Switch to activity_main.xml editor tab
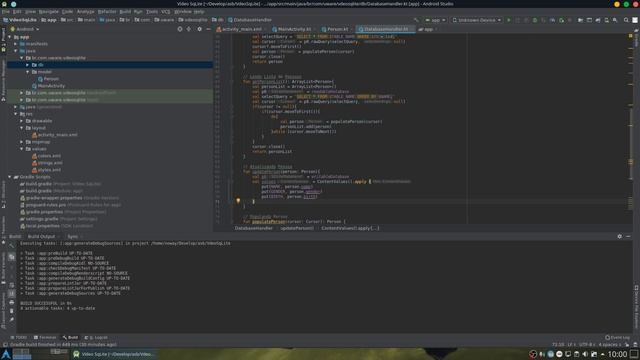 coord(242,29)
